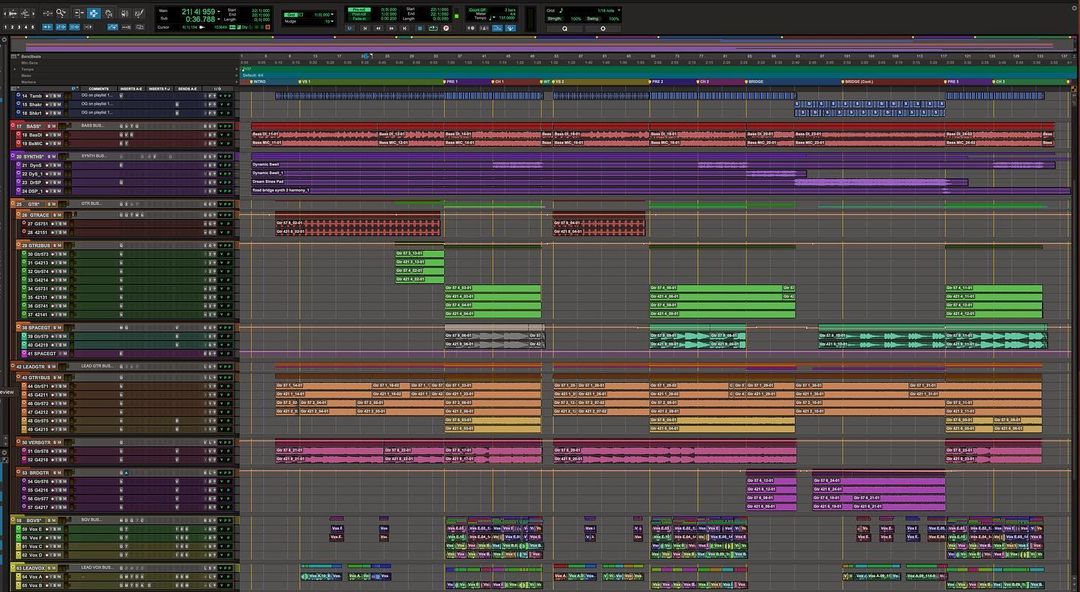The image size is (1080, 592).
Task: Select the Selector tool in the toolbar
Action: [x=93, y=13]
